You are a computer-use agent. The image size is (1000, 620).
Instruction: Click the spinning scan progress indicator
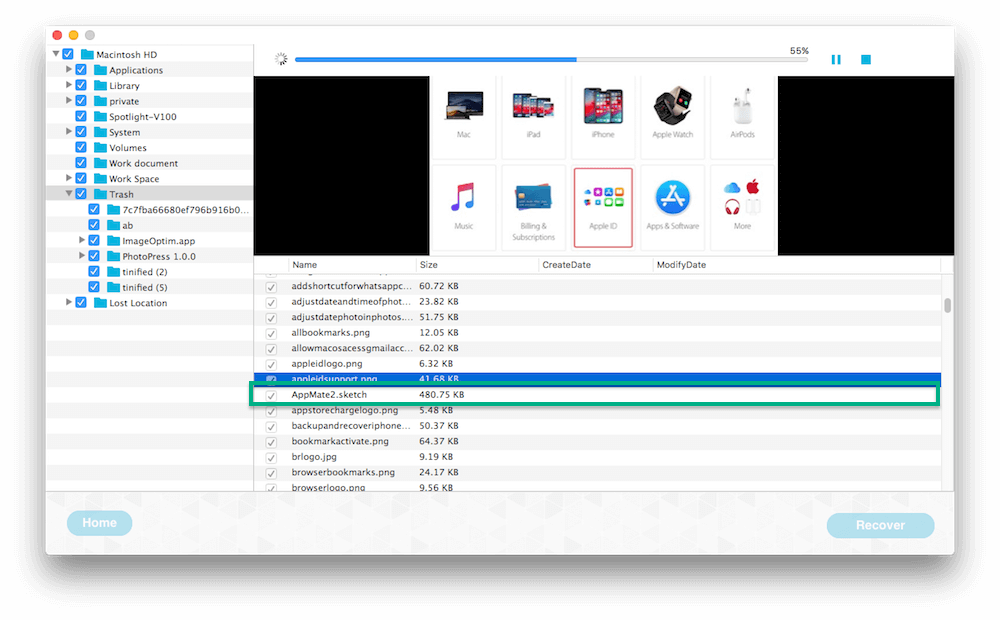pyautogui.click(x=281, y=59)
